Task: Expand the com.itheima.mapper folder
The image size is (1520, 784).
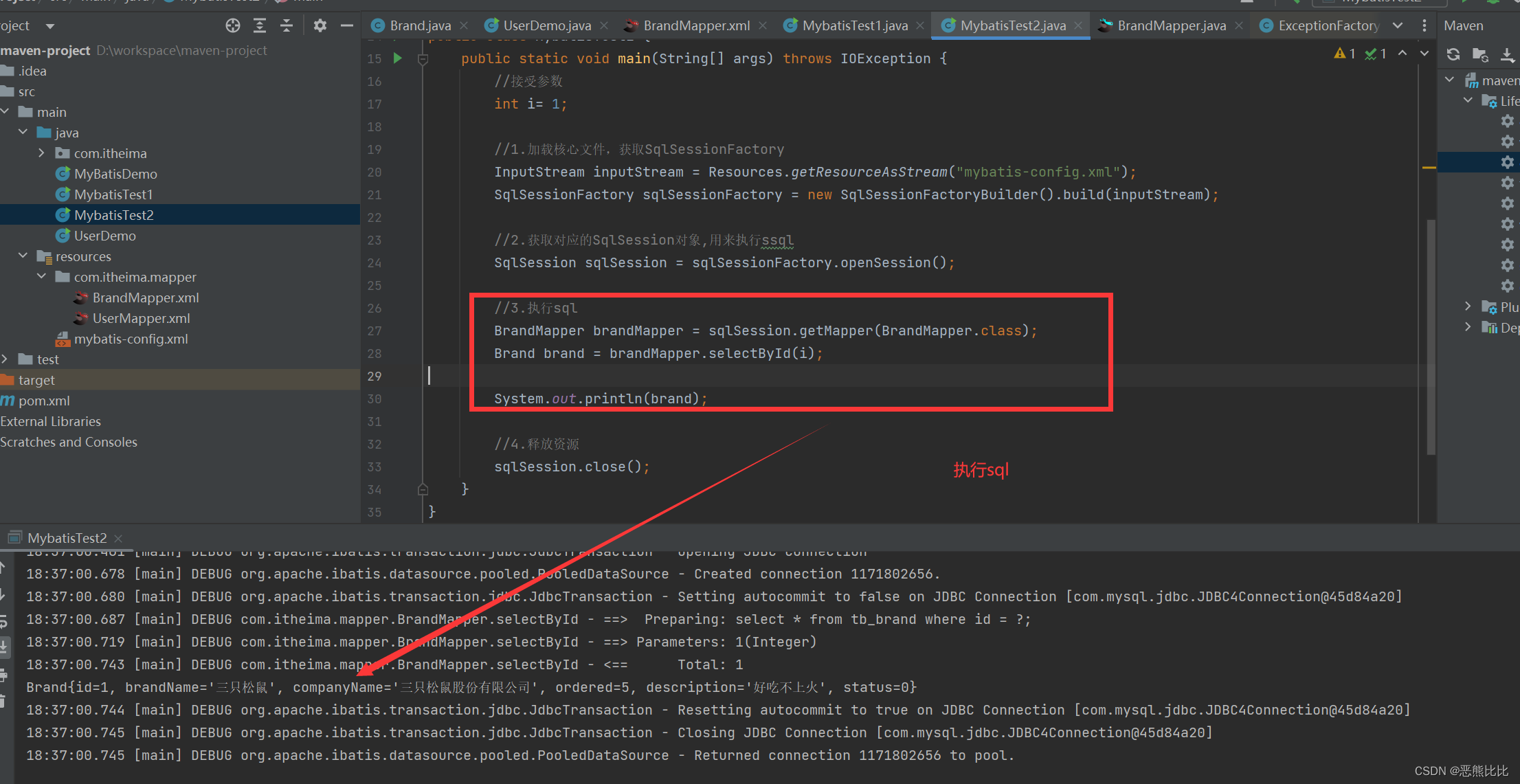Action: click(x=38, y=277)
